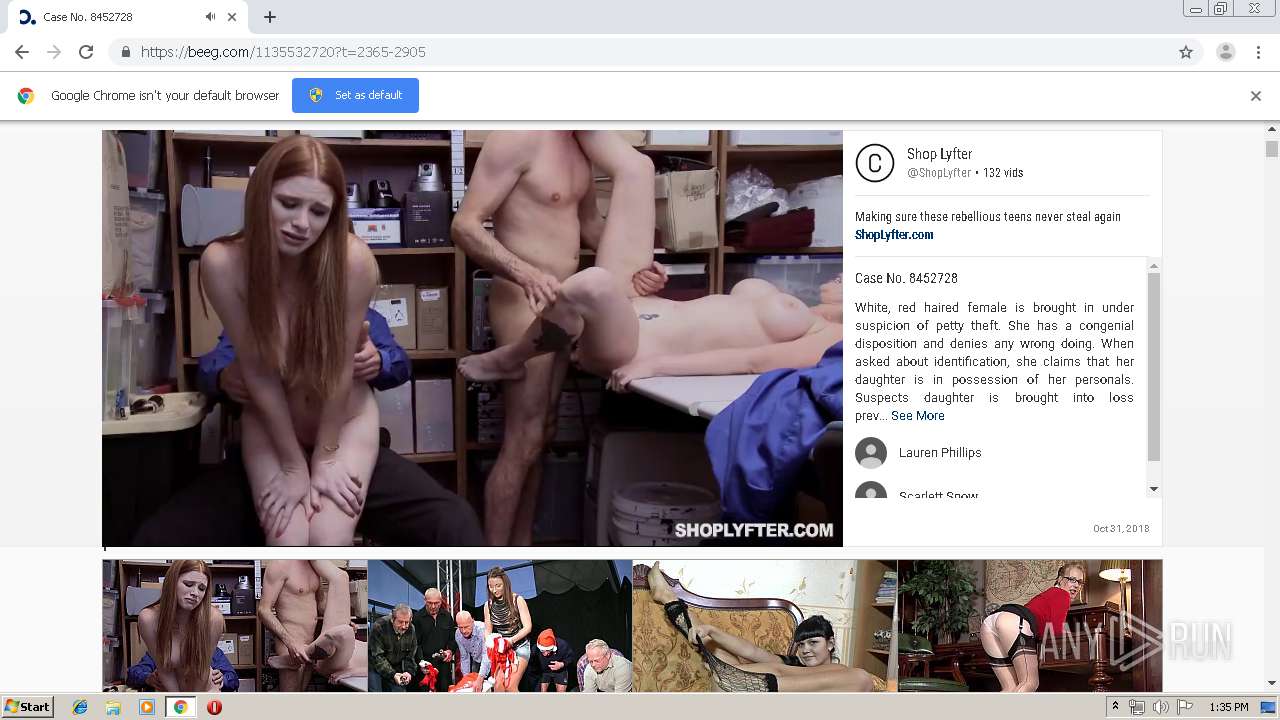Click the channel round C logo

[x=875, y=163]
